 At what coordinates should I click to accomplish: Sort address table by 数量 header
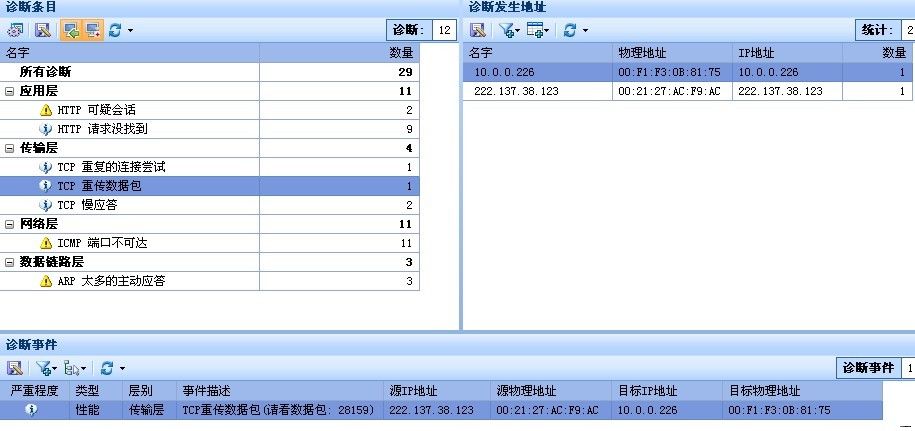click(877, 52)
